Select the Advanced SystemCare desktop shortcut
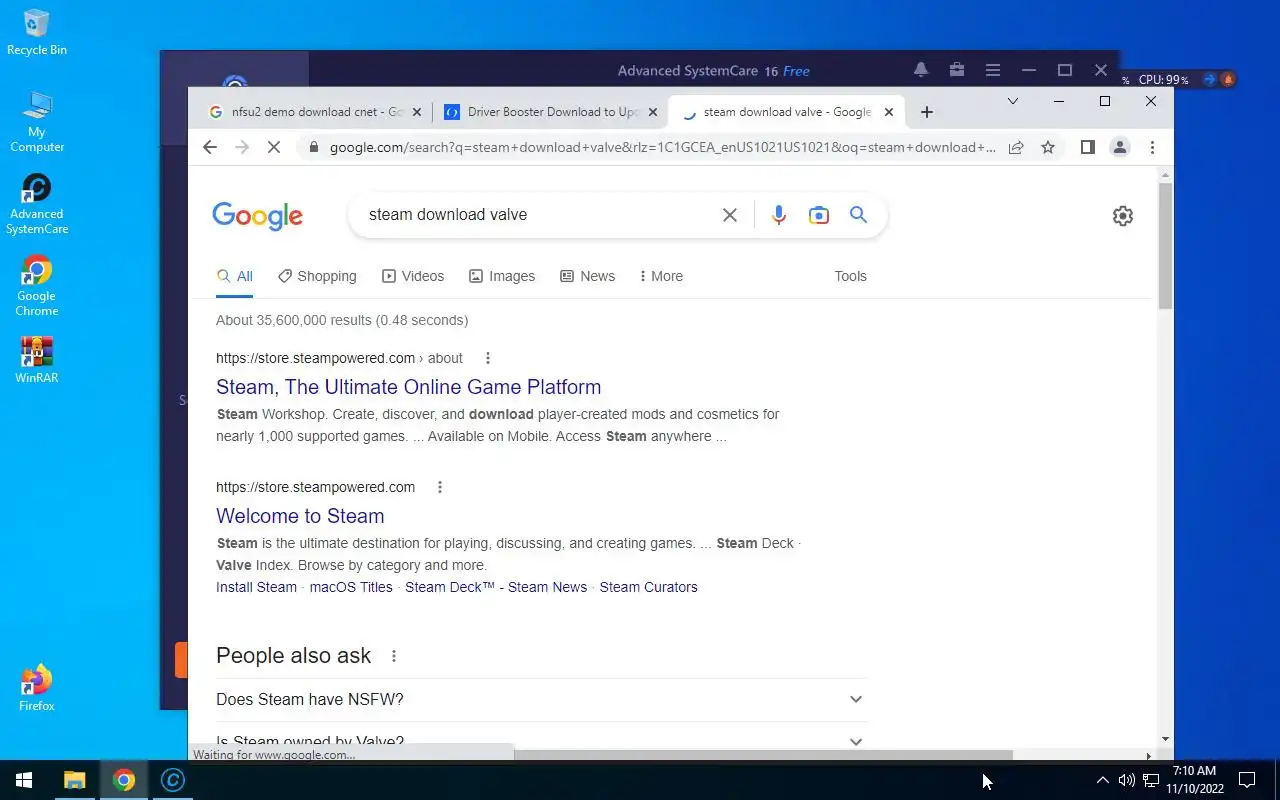Screen dimensions: 1280x800 pos(37,204)
